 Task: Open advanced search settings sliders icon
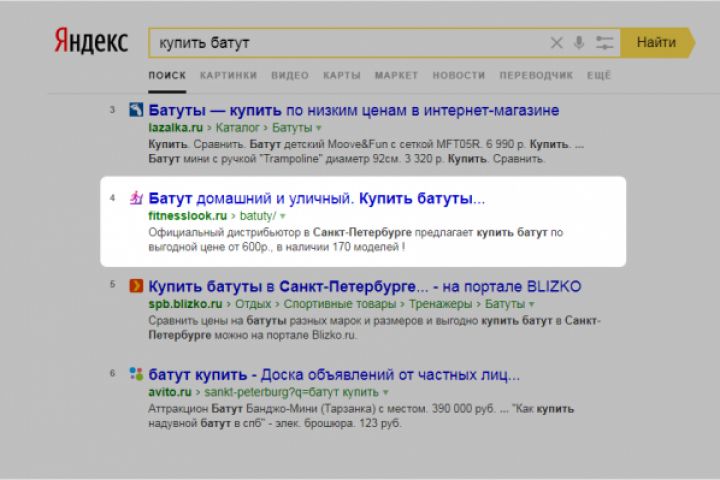pos(604,43)
